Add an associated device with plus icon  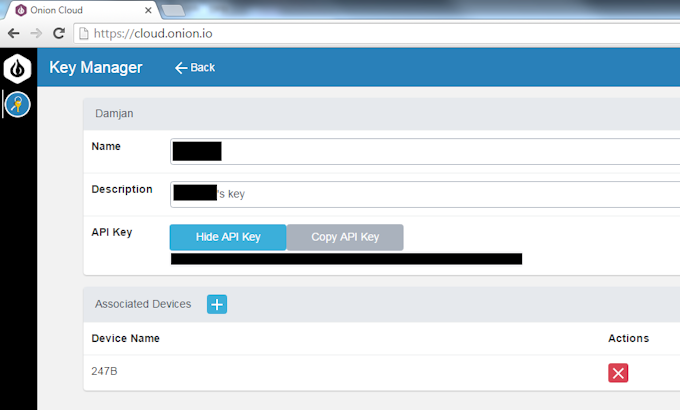click(x=217, y=304)
